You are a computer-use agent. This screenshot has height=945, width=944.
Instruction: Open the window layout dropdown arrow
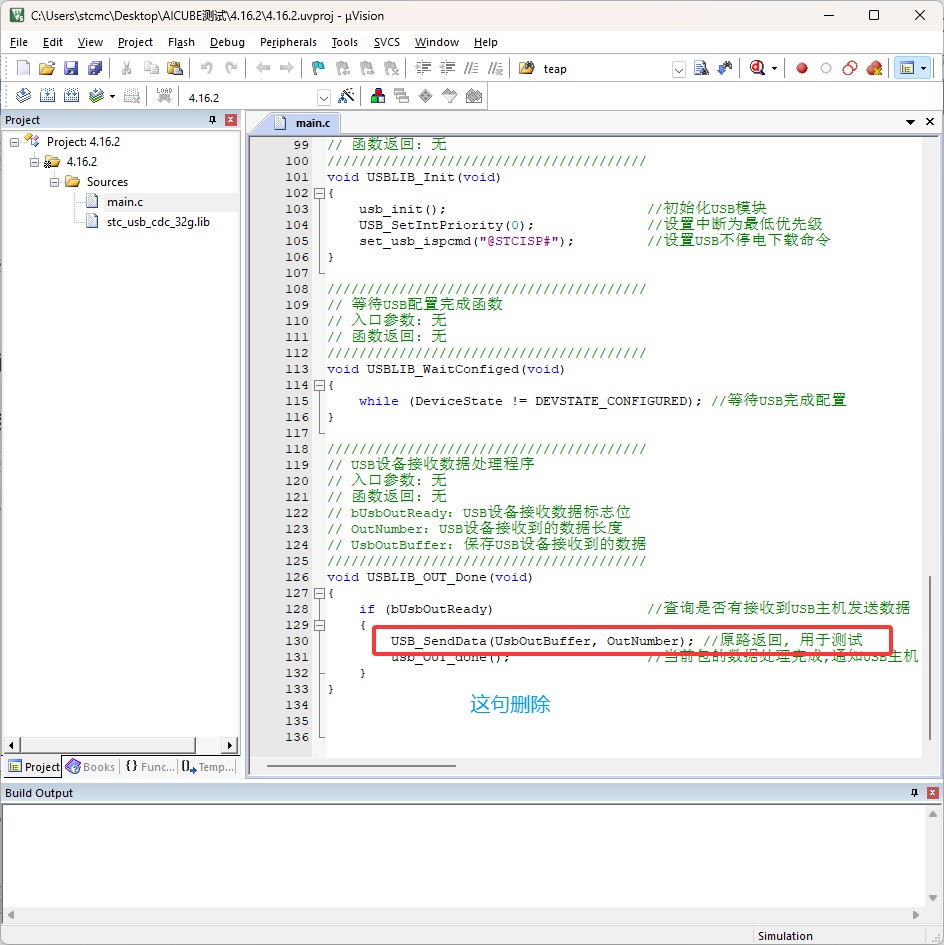pyautogui.click(x=924, y=69)
